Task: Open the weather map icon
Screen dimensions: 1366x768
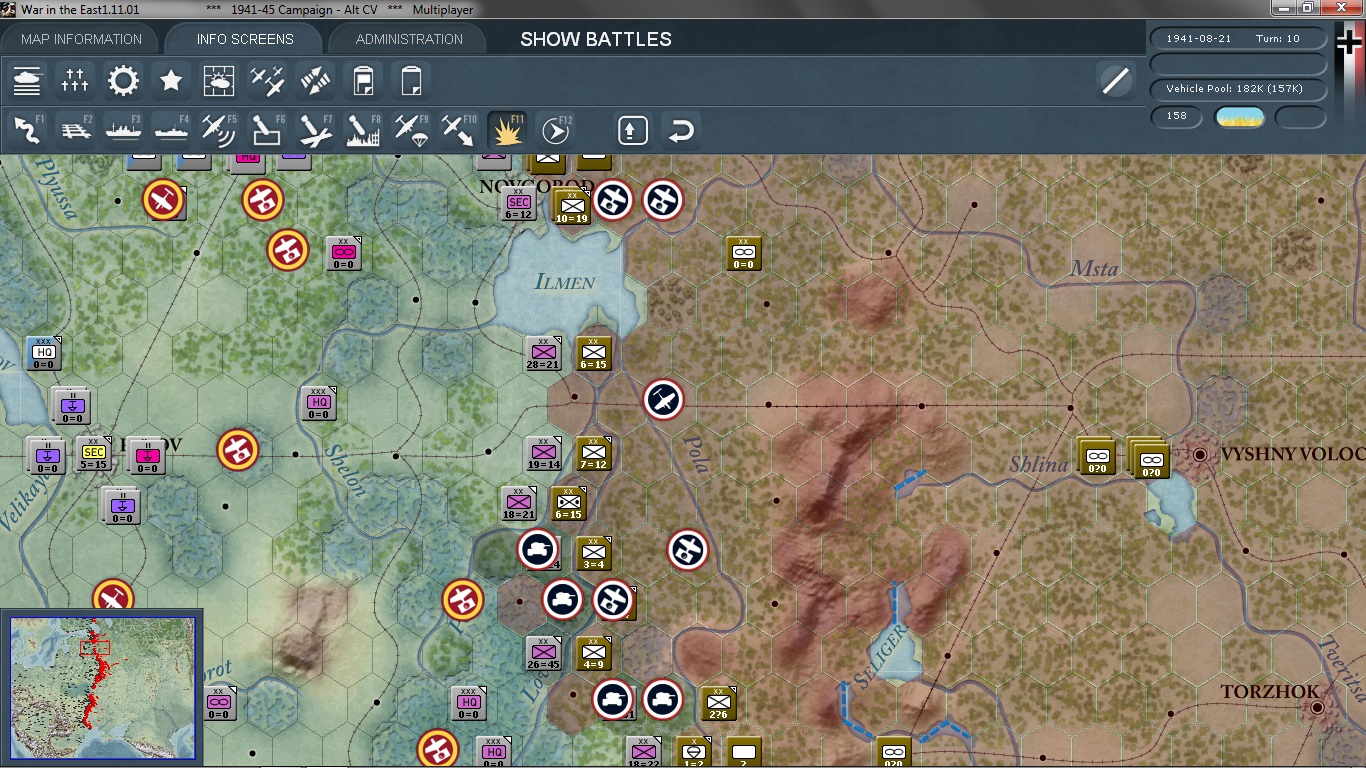Action: 219,80
